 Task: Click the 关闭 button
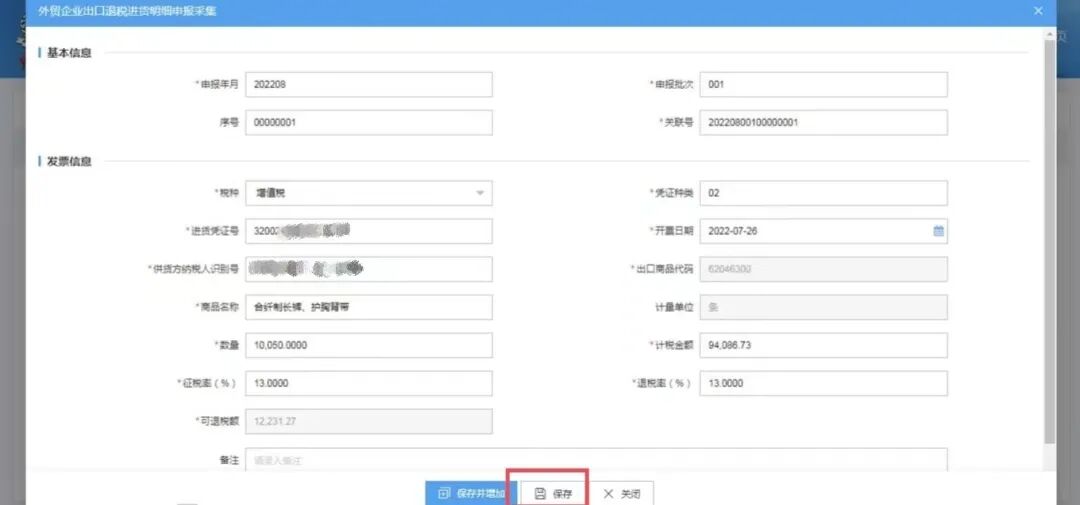622,493
